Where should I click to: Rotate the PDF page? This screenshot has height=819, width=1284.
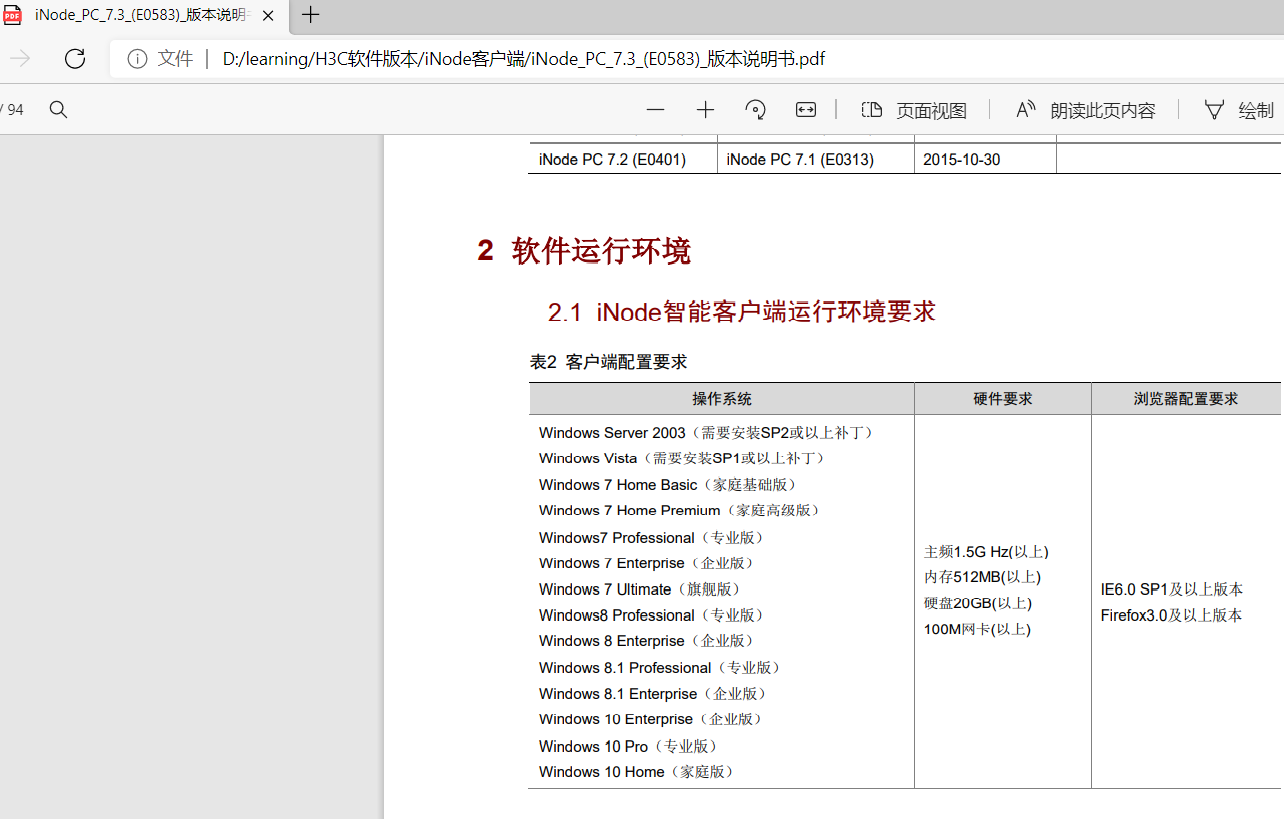[756, 110]
